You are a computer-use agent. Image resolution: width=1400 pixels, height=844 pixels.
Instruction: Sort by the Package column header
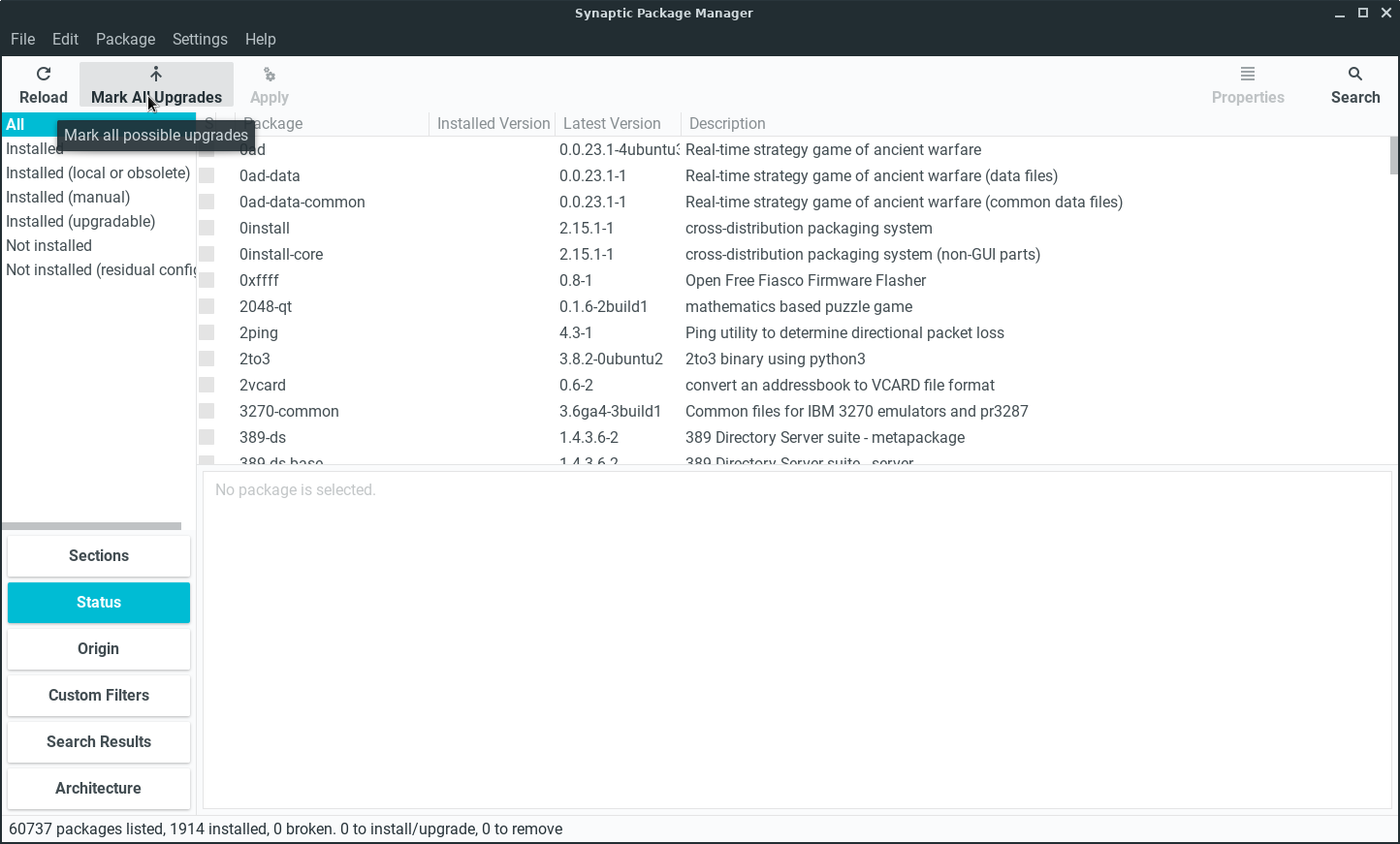point(332,123)
